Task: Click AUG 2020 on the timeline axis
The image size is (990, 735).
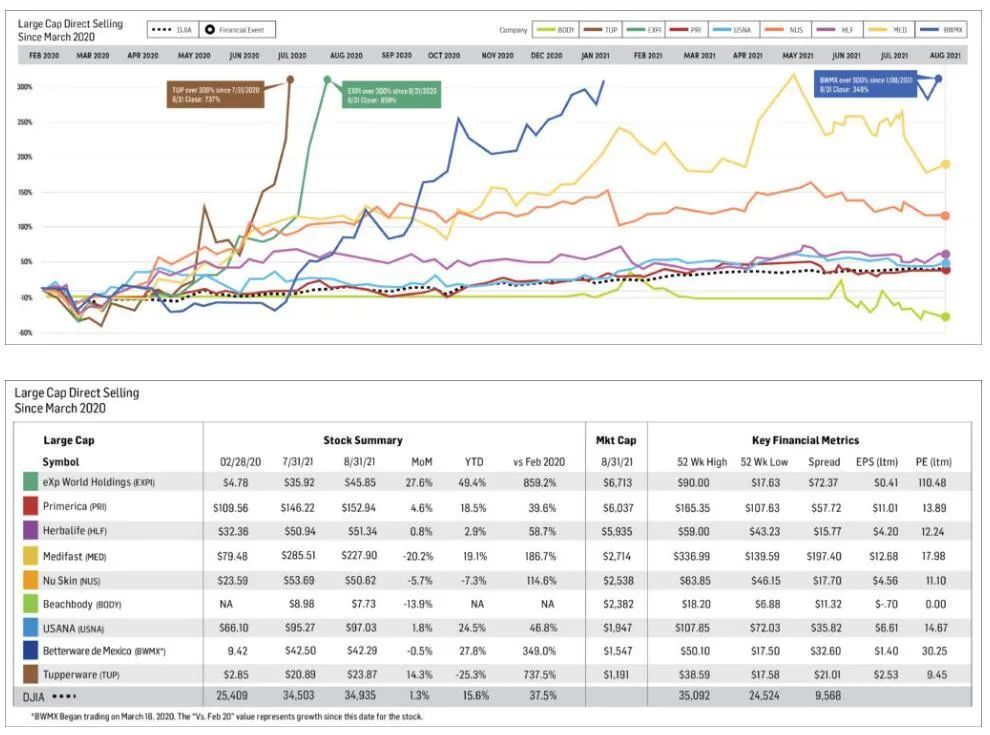Action: 346,56
